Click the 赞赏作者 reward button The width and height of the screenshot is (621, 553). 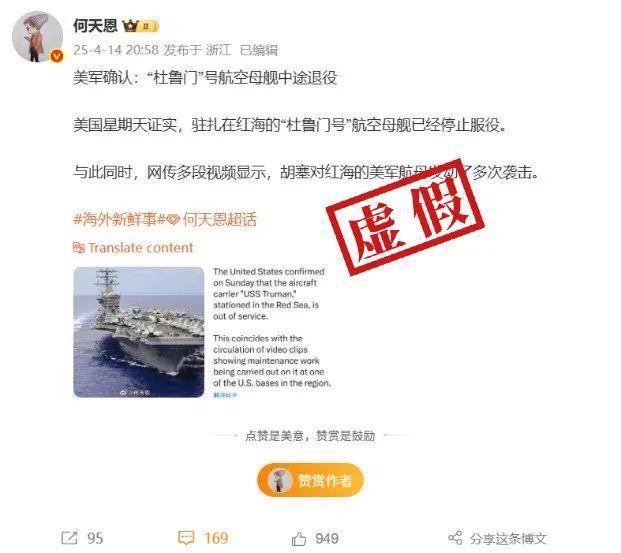(310, 480)
